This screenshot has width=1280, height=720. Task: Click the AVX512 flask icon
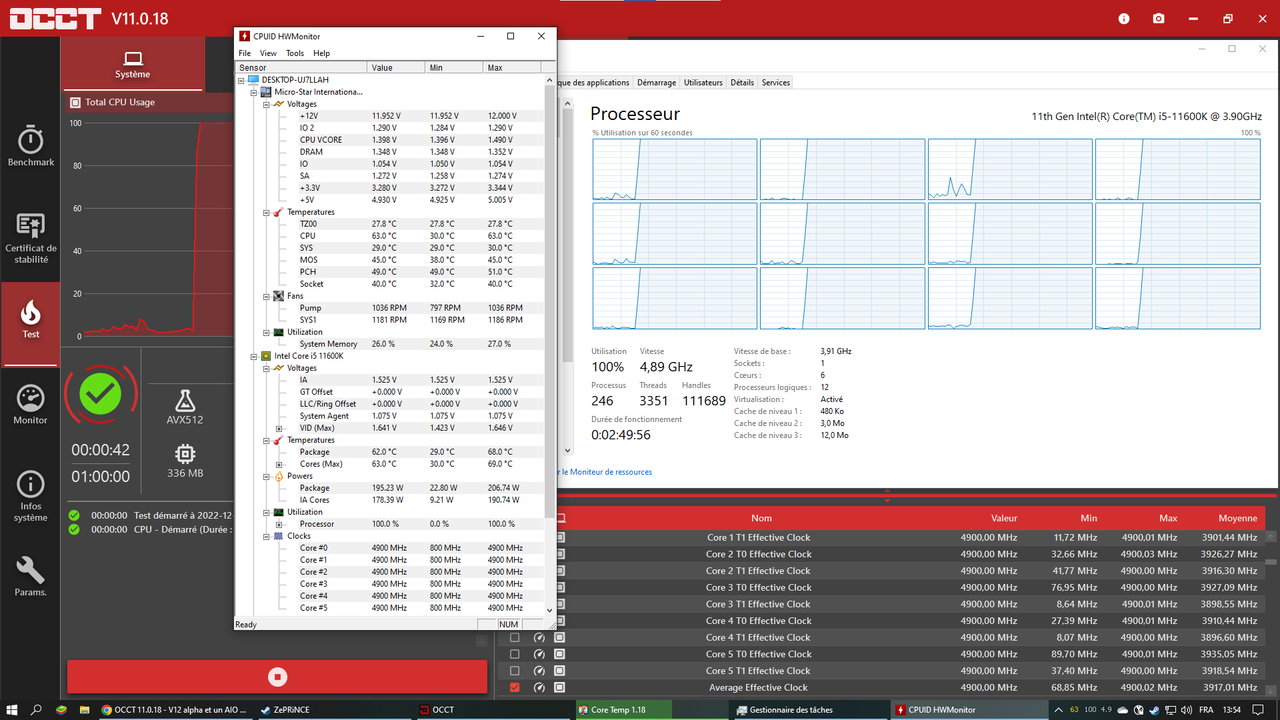click(x=184, y=400)
